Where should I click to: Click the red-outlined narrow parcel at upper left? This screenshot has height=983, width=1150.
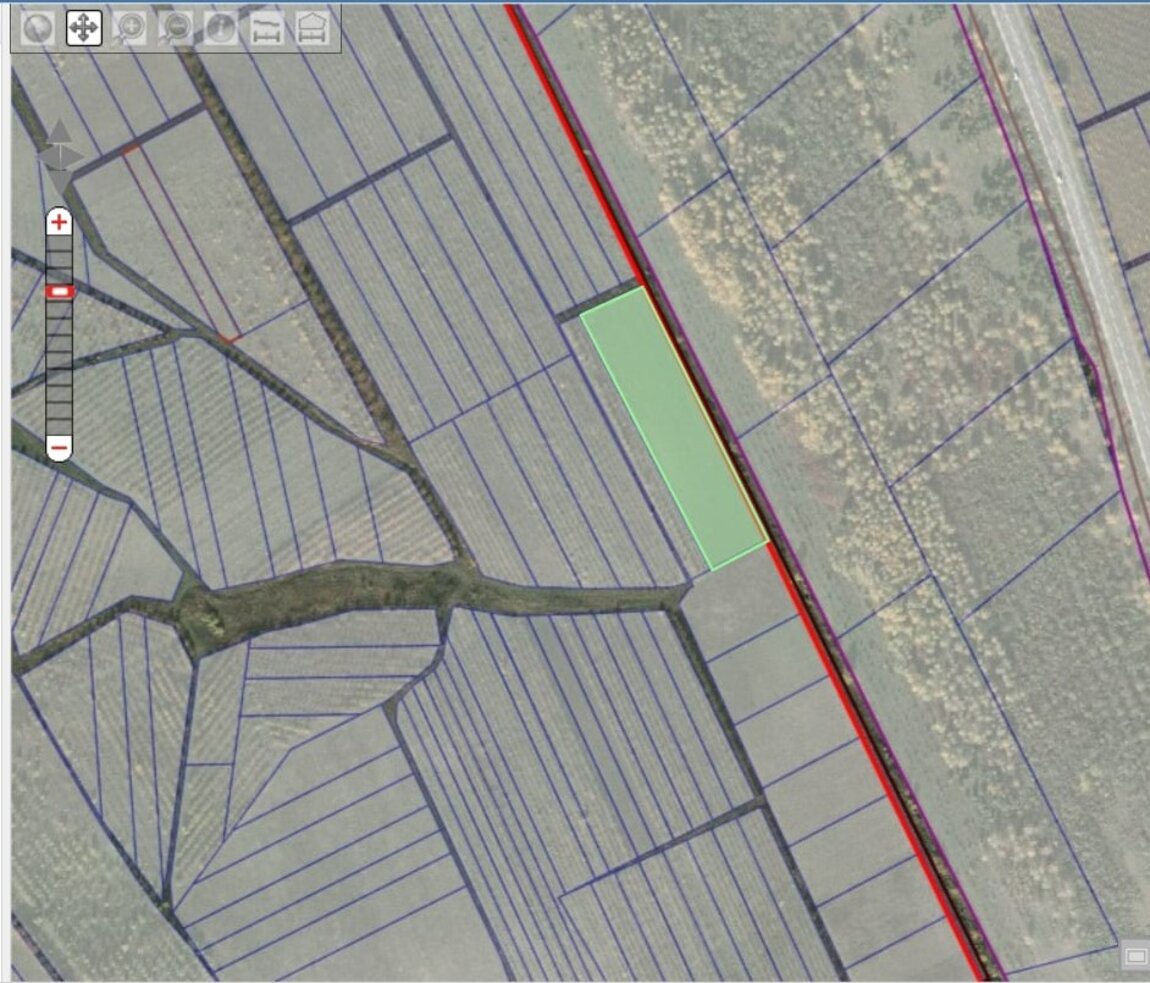[180, 245]
